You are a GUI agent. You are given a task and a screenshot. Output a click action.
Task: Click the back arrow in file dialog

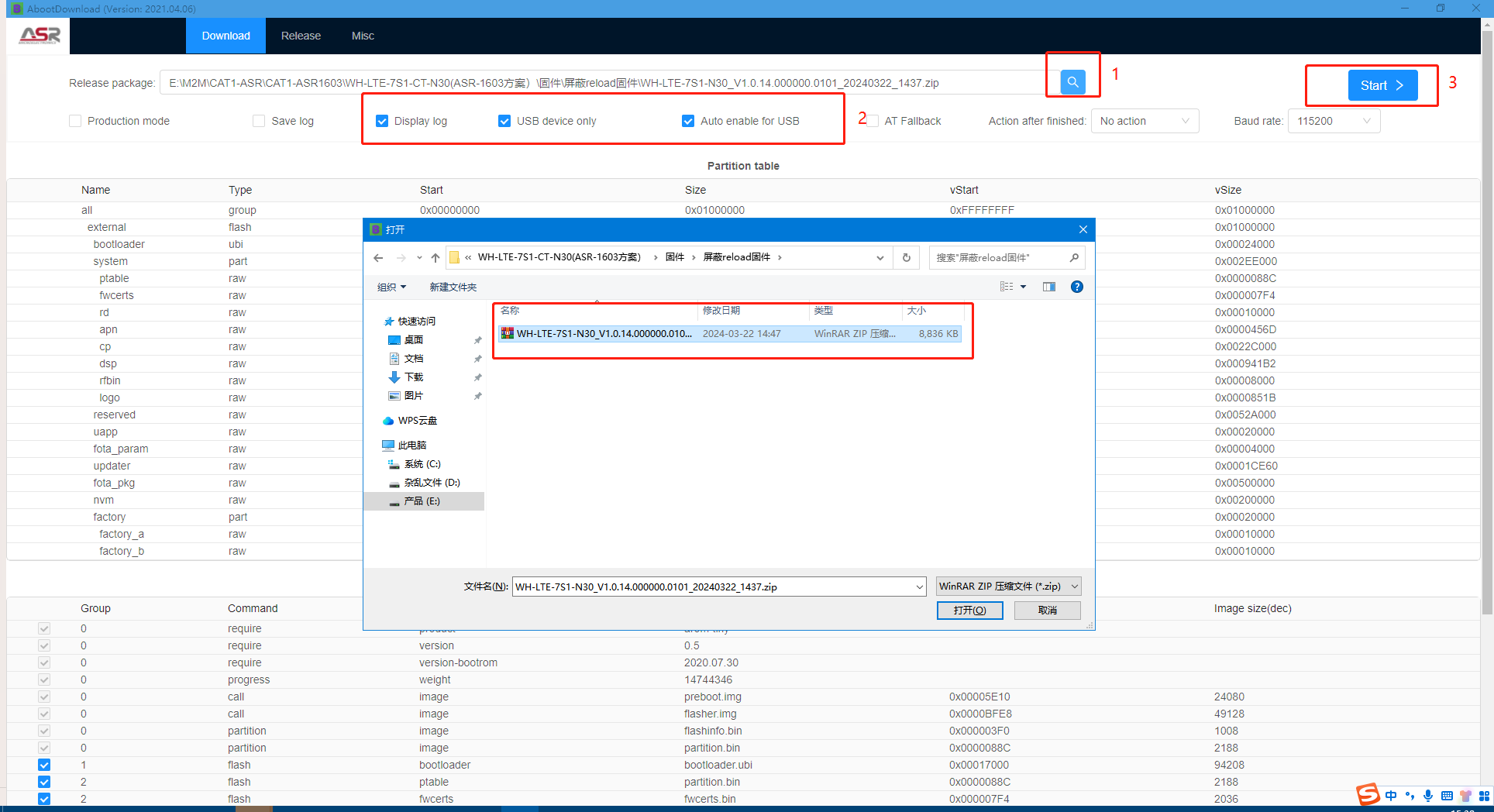(x=378, y=258)
